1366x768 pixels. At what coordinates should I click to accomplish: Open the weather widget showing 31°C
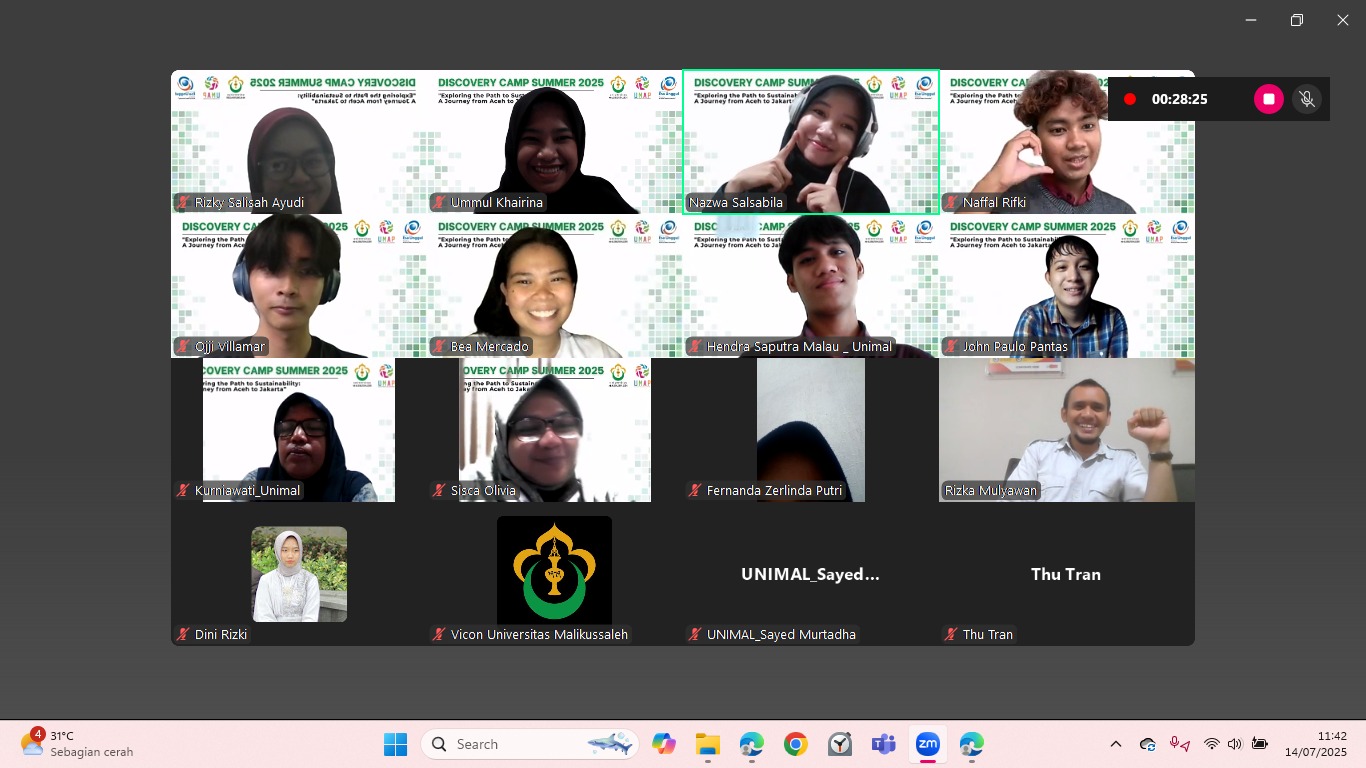coord(77,744)
